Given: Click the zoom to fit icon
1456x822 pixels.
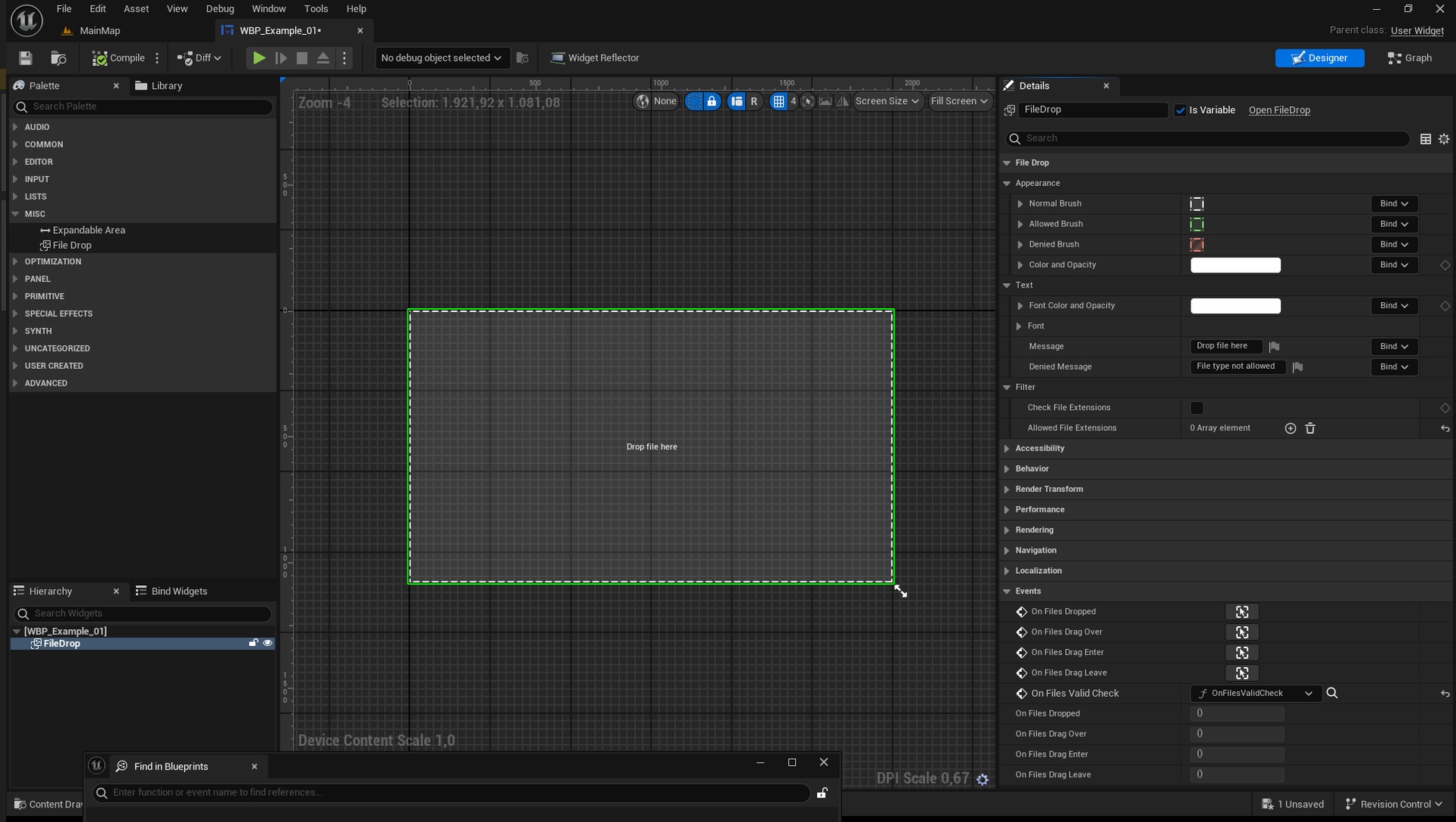Looking at the screenshot, I should coord(808,101).
